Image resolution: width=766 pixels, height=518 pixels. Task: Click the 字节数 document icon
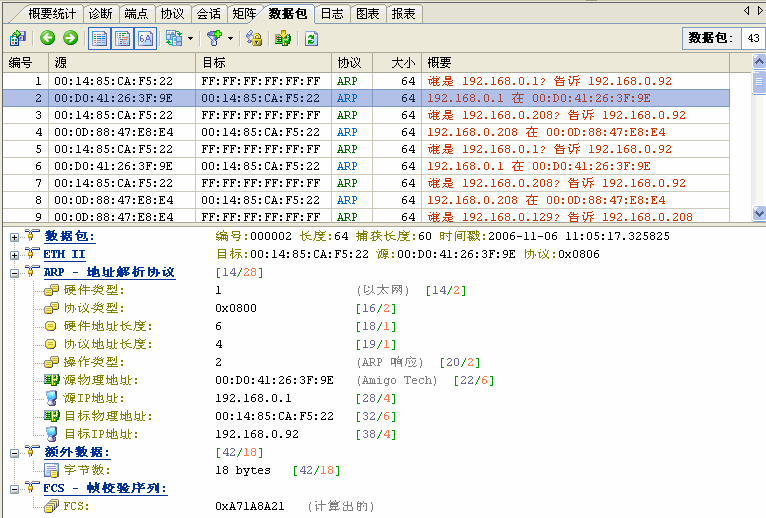51,470
